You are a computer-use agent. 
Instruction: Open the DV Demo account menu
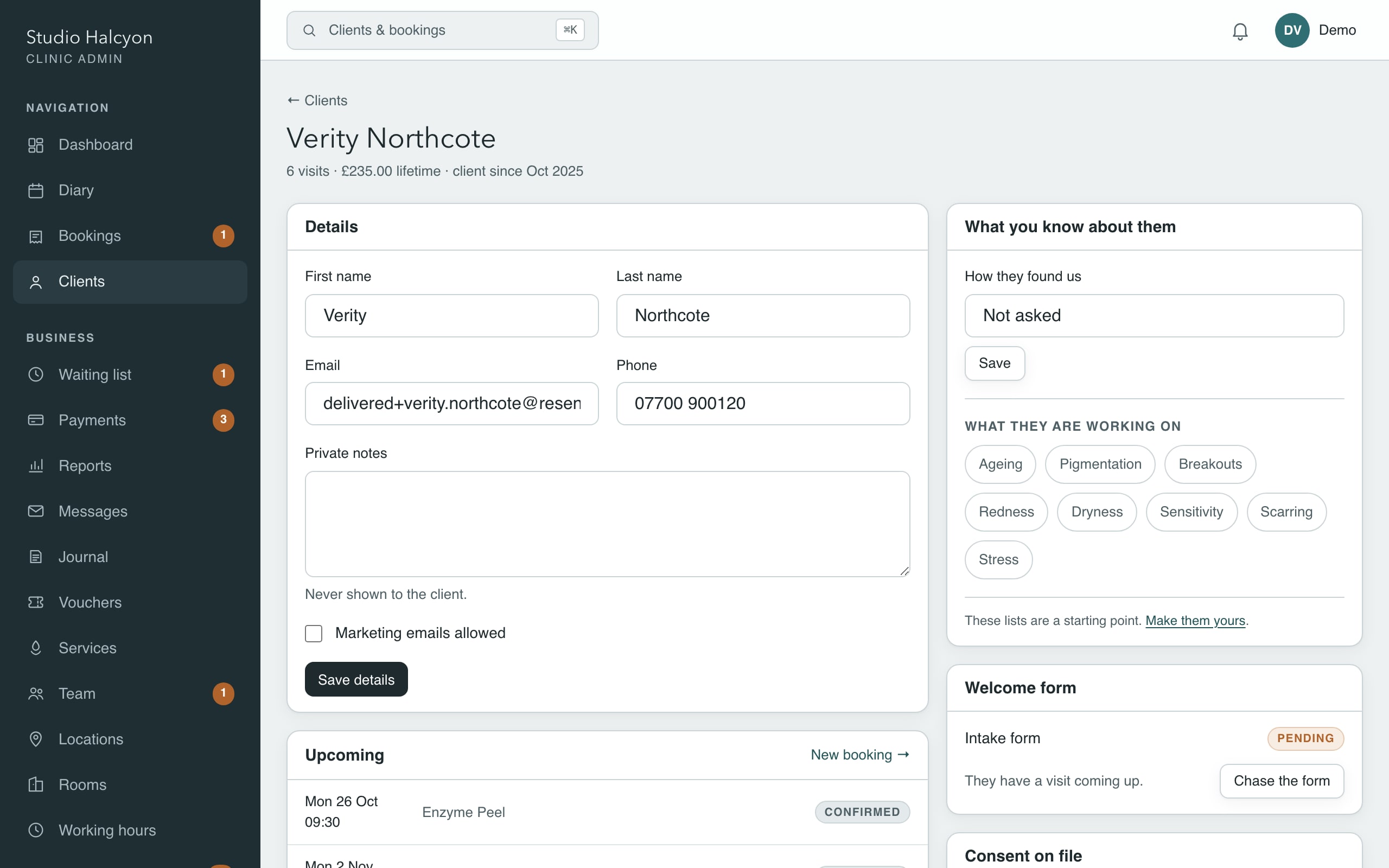tap(1315, 30)
